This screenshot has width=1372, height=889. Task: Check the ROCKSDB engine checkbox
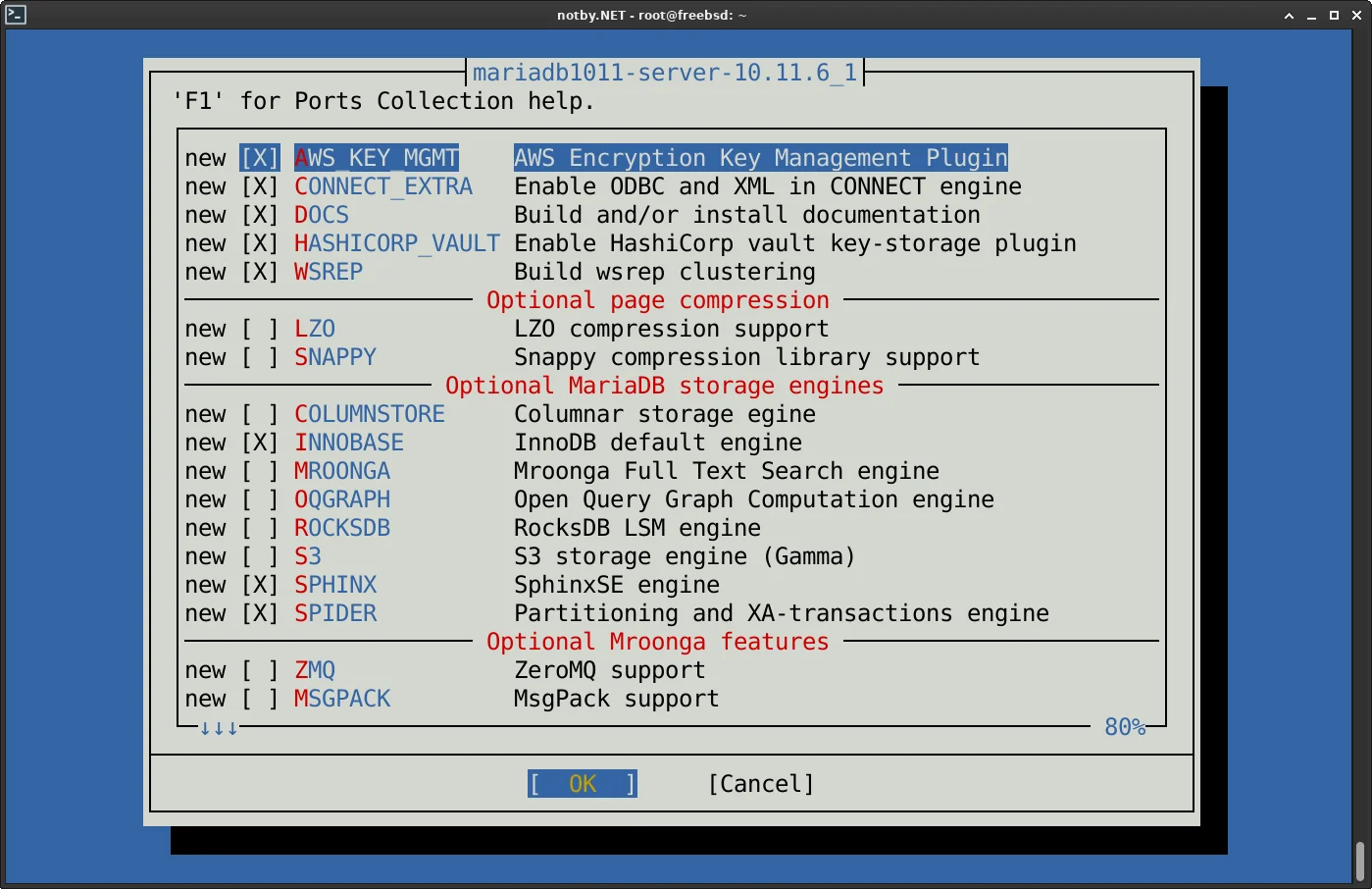[x=260, y=528]
